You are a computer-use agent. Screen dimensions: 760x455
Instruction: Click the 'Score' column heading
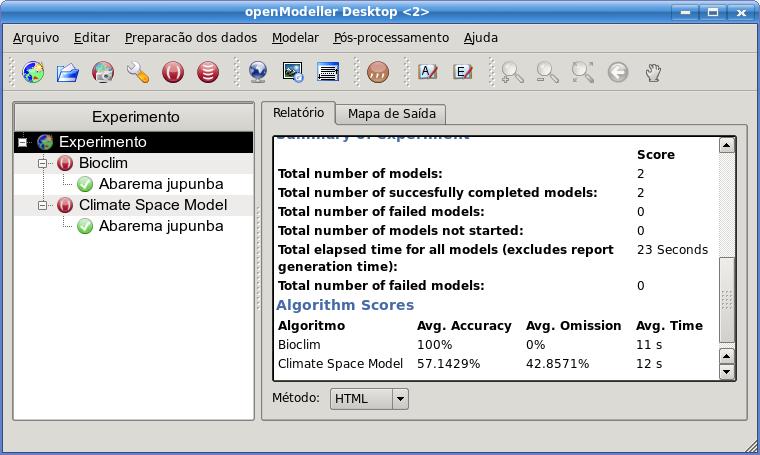click(656, 155)
